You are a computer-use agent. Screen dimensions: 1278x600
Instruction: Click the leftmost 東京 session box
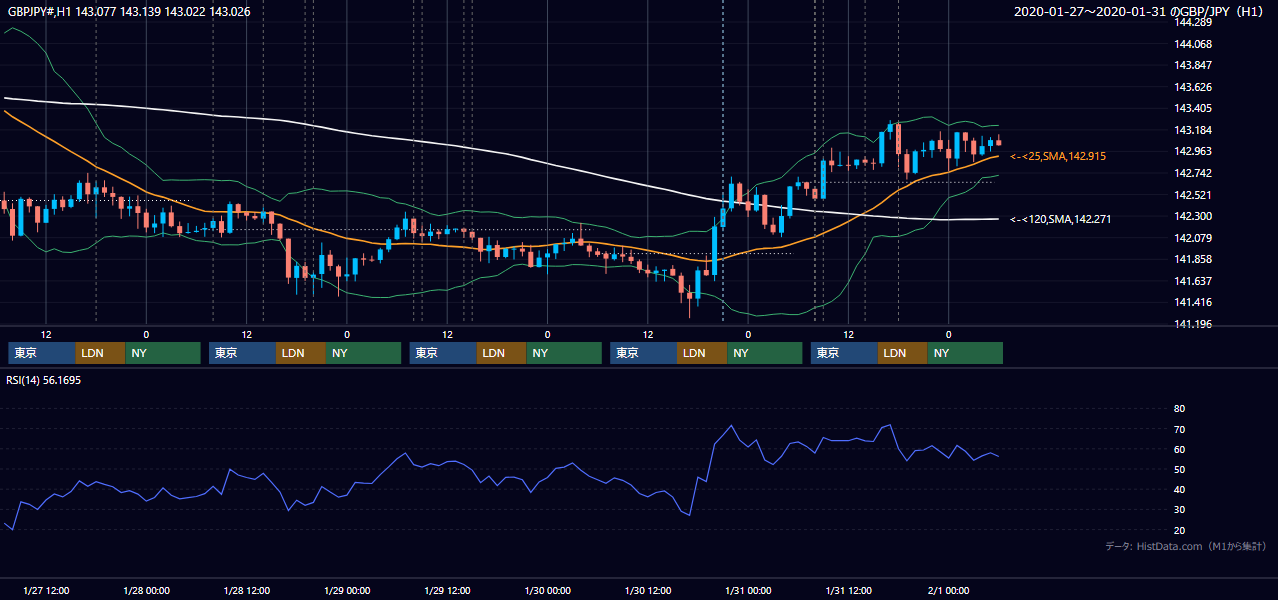42,353
